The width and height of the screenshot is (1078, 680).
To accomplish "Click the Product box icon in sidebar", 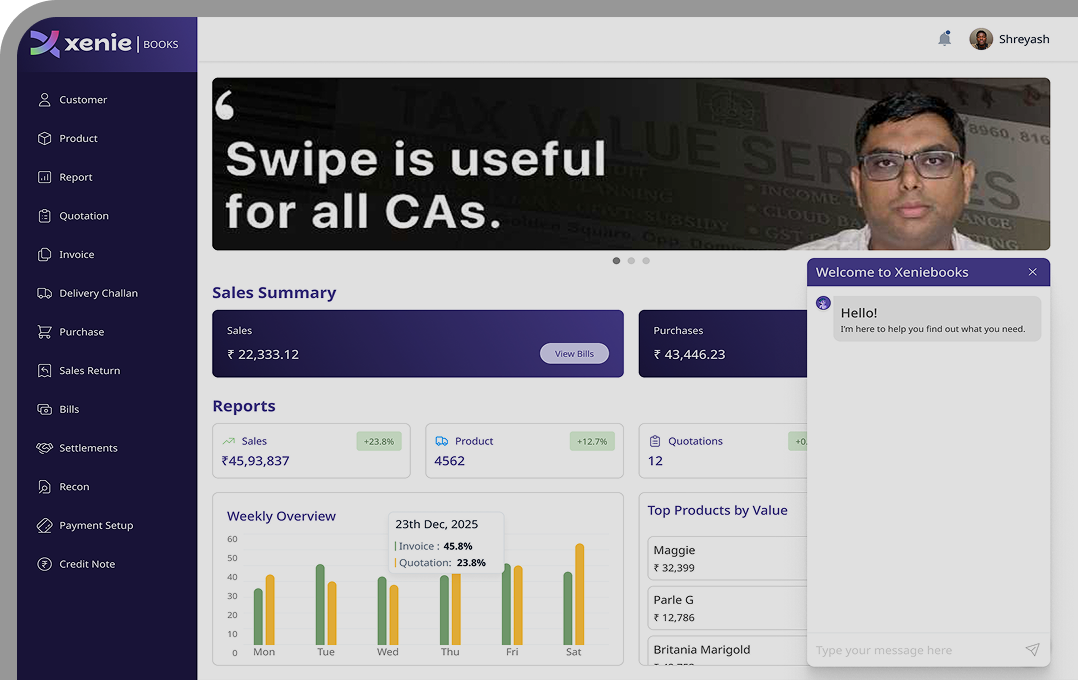I will (x=44, y=139).
